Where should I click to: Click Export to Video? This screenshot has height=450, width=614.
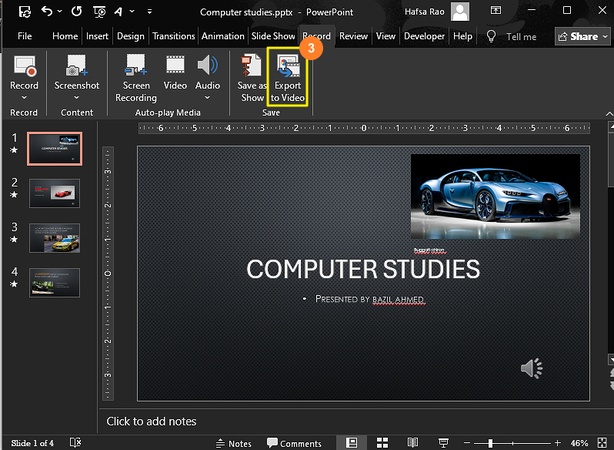click(287, 78)
